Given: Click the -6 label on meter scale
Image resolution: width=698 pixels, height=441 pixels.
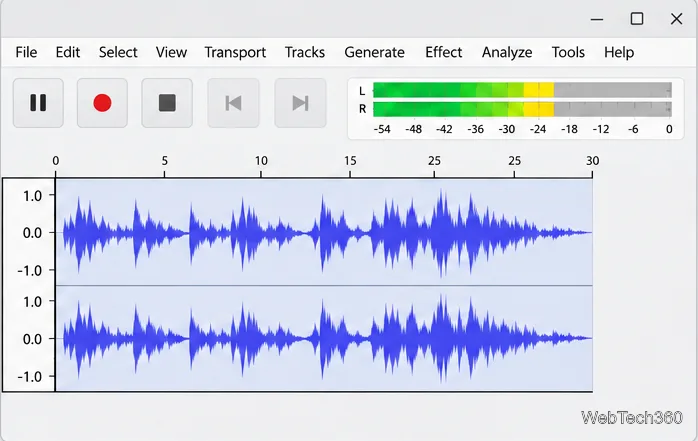Looking at the screenshot, I should [x=633, y=129].
